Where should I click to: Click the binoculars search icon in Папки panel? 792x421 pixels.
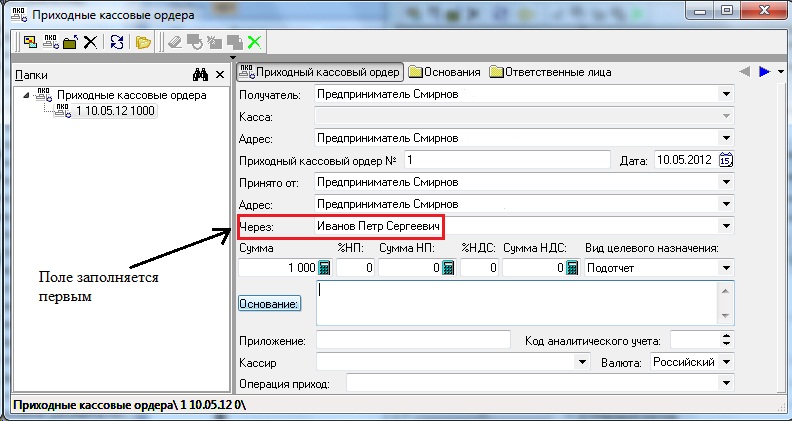point(201,75)
